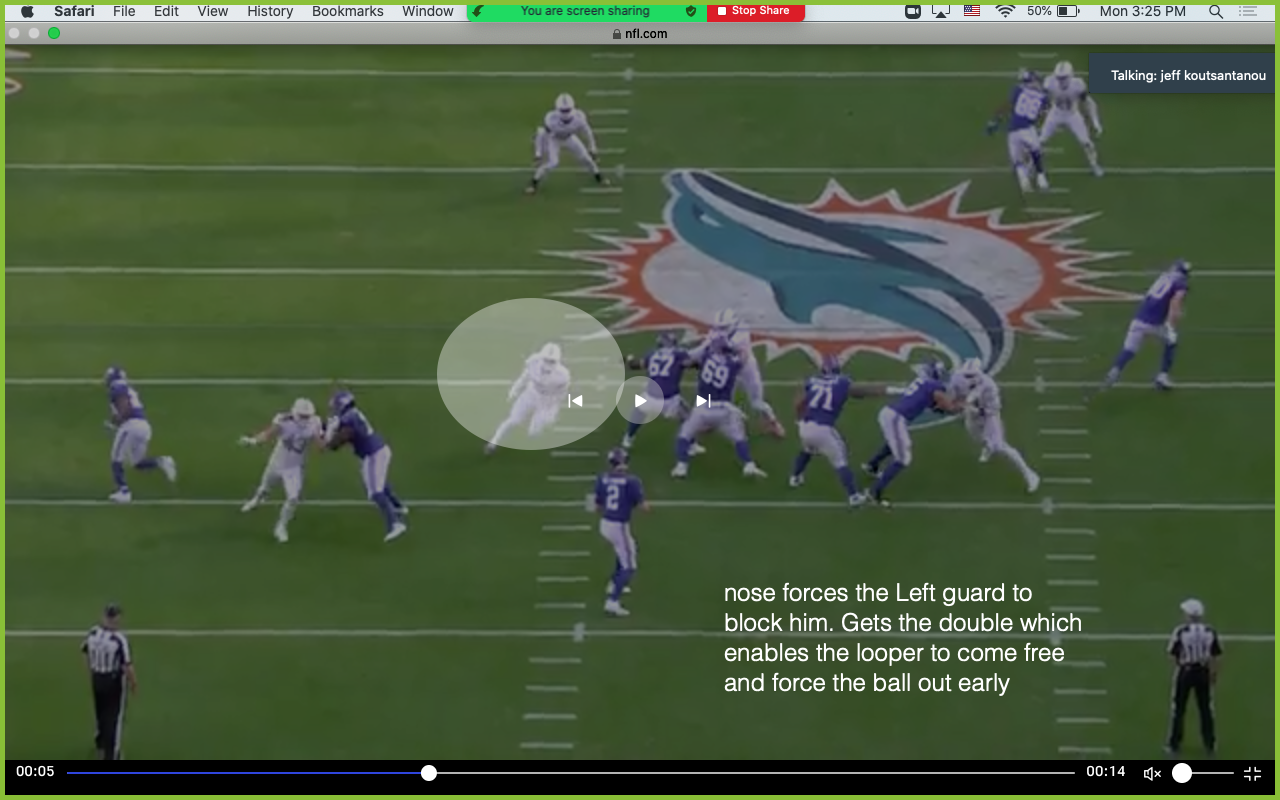Click the battery 50% indicator
This screenshot has height=800, width=1280.
click(x=1054, y=11)
